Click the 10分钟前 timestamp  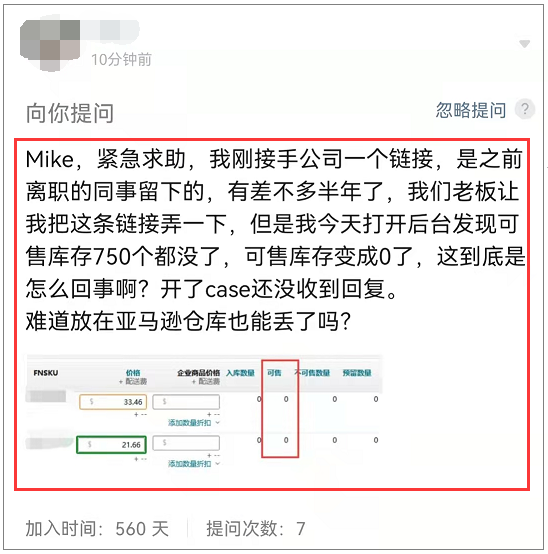click(x=121, y=59)
